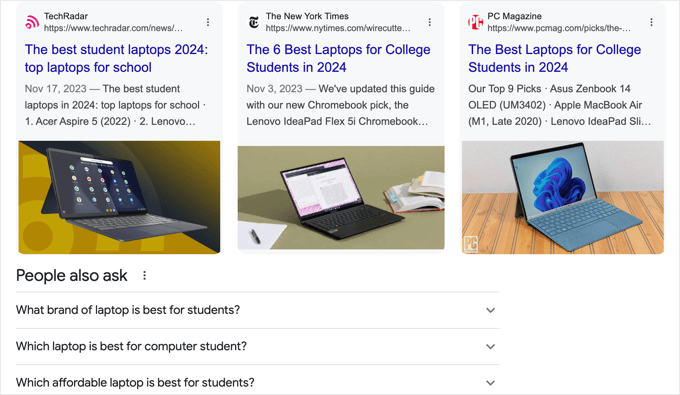Click the pcmag.com picks URL text
Image resolution: width=680 pixels, height=395 pixels.
[559, 28]
